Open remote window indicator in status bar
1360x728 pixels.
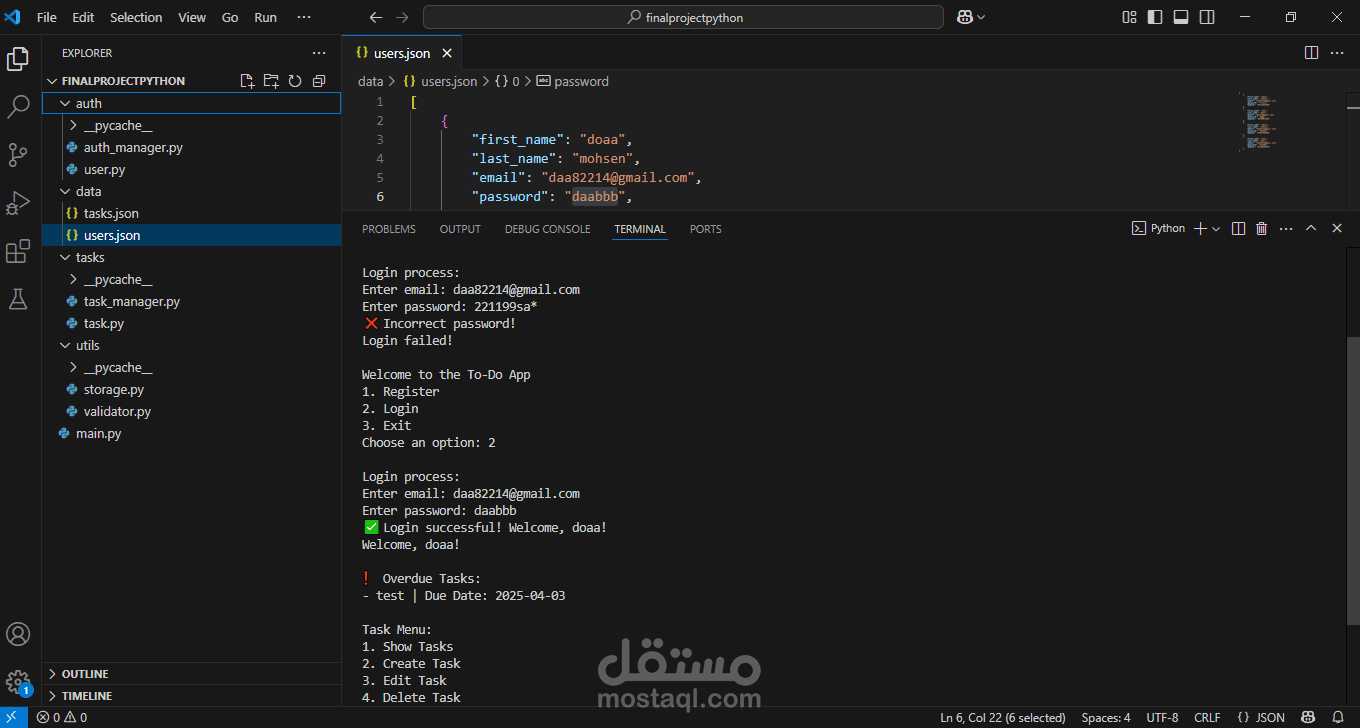coord(13,717)
